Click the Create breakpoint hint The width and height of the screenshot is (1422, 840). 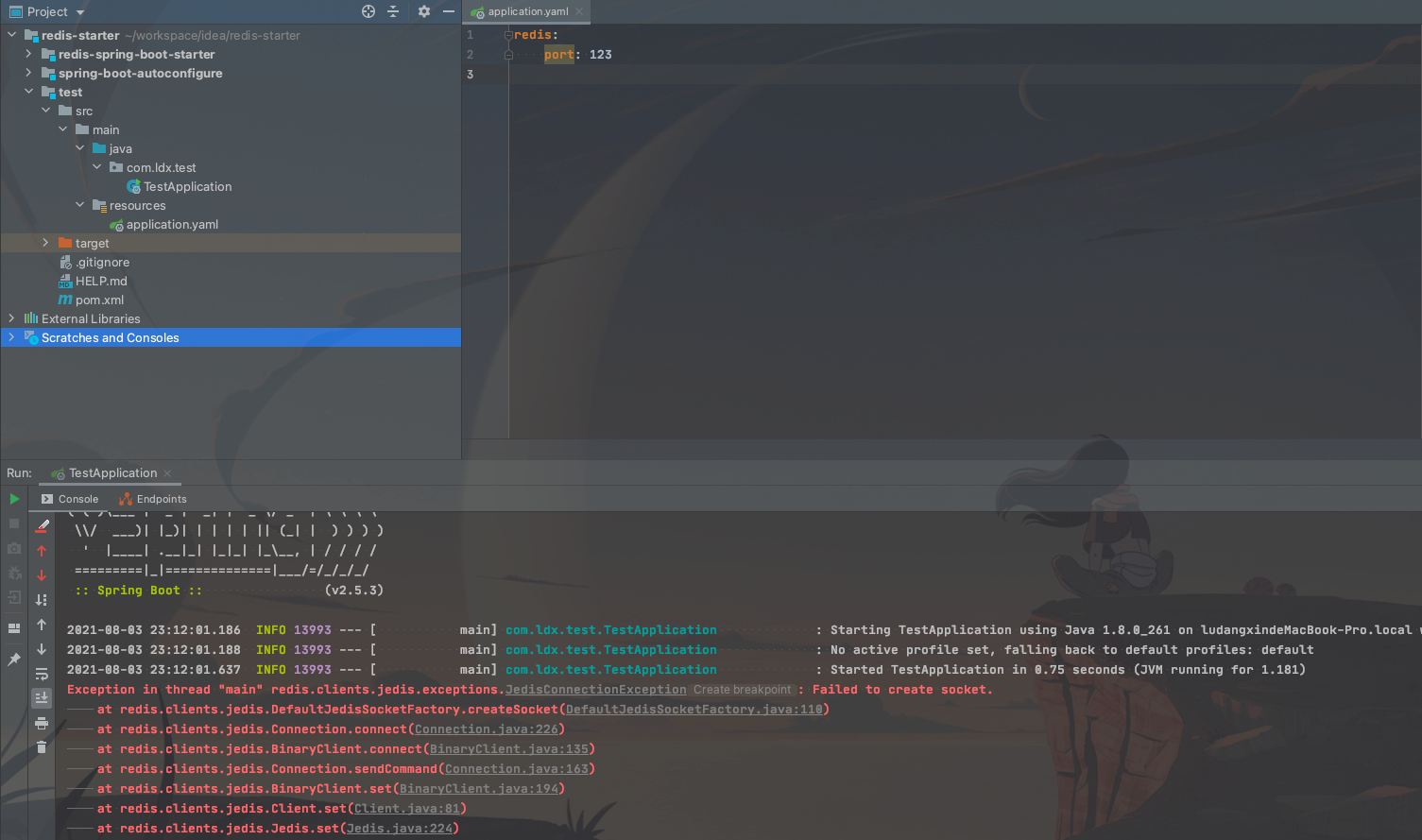743,690
